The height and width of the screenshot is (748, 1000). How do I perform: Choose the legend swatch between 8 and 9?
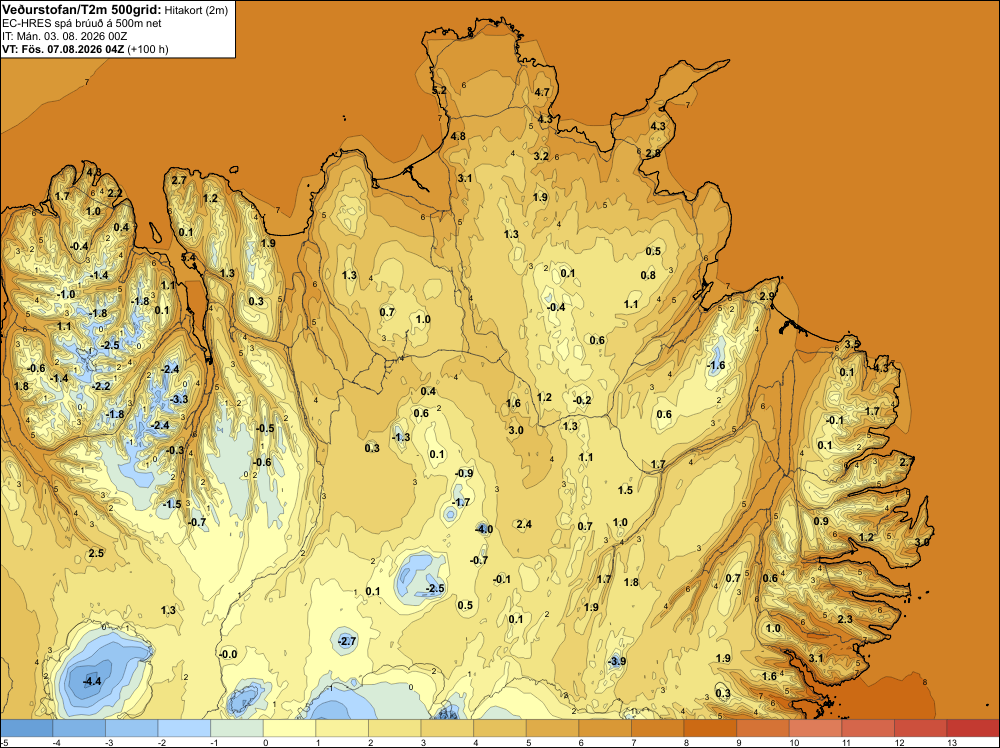[710, 728]
